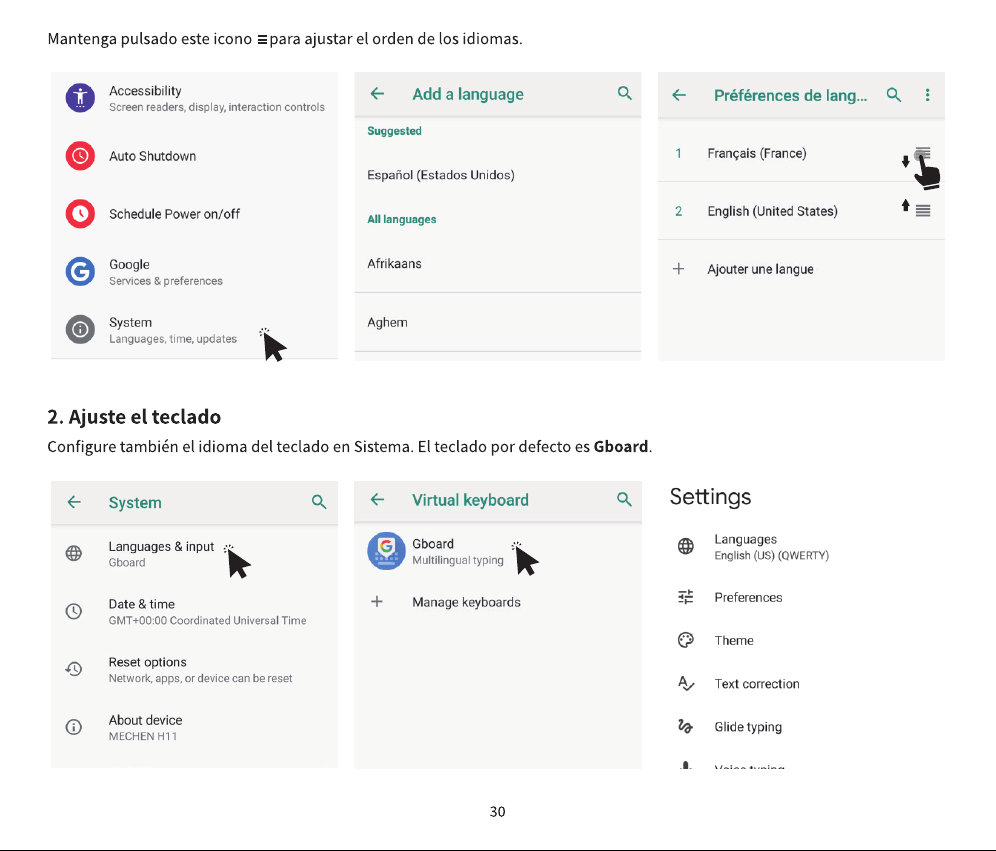The width and height of the screenshot is (996, 851).
Task: Open three-dot overflow menu in language preferences
Action: pyautogui.click(x=927, y=95)
